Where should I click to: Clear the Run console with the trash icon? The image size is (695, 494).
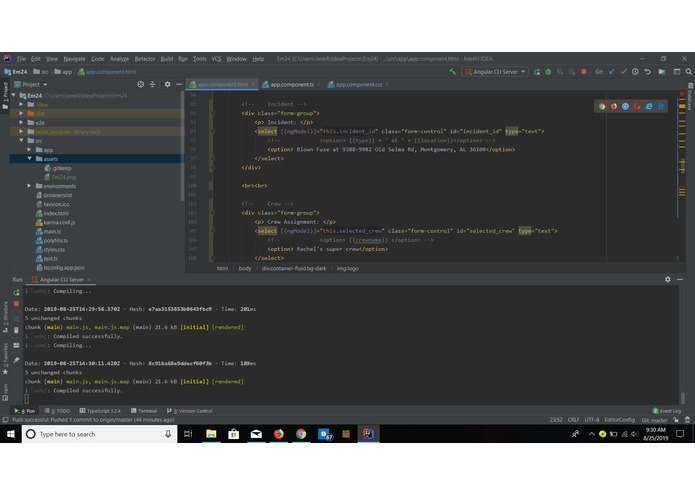(16, 331)
